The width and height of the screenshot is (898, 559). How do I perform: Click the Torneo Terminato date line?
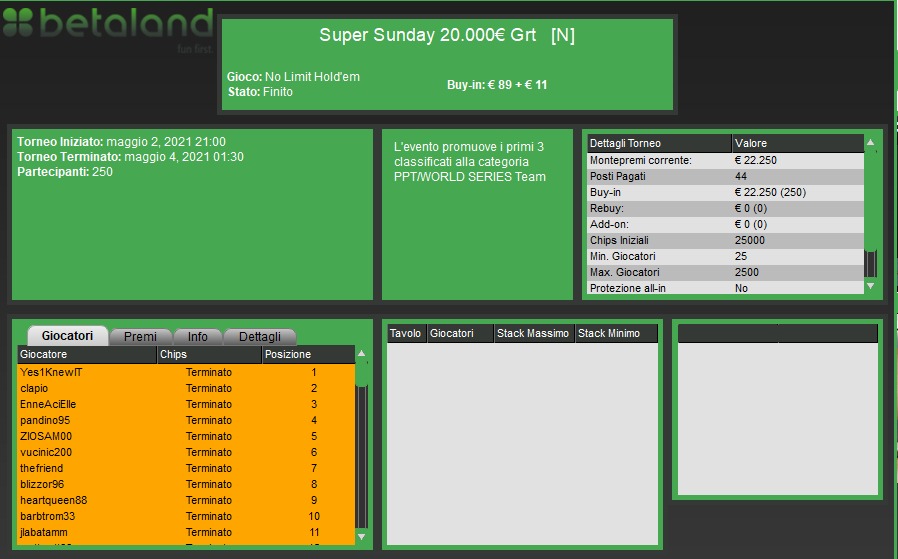coord(131,156)
